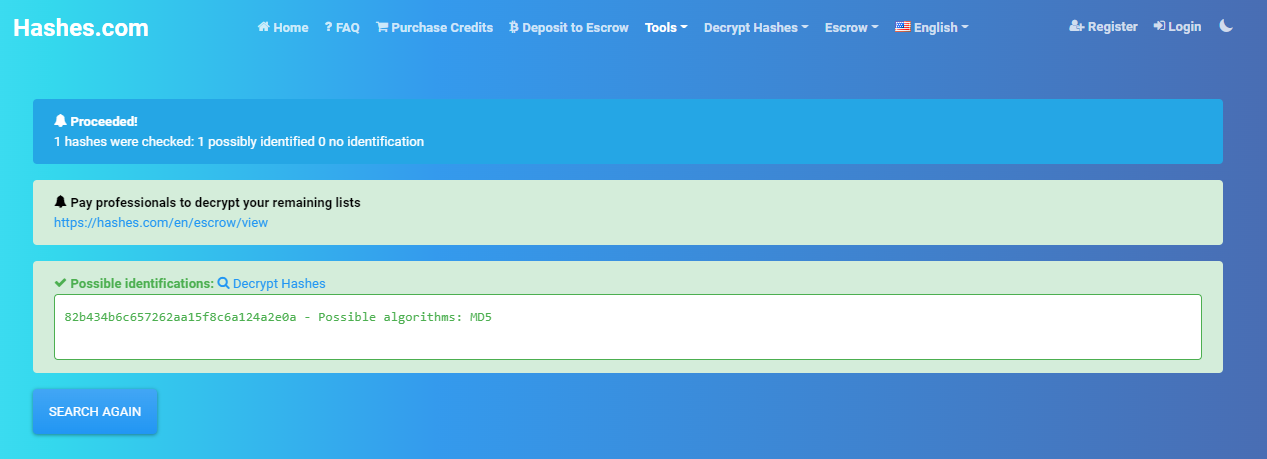Expand the Escrow dropdown menu
The width and height of the screenshot is (1267, 459).
[x=851, y=27]
